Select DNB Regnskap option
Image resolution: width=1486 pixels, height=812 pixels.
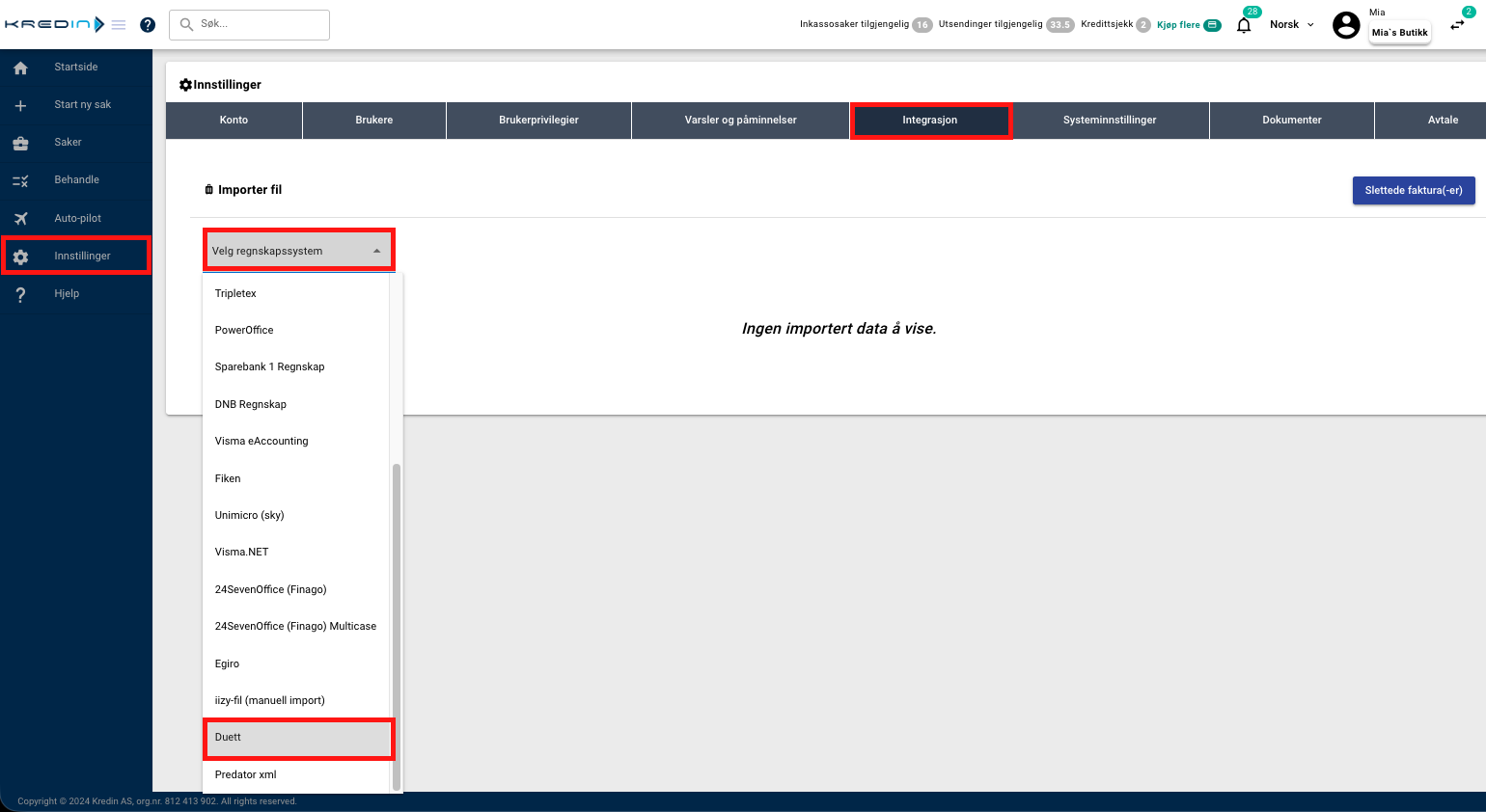point(296,404)
